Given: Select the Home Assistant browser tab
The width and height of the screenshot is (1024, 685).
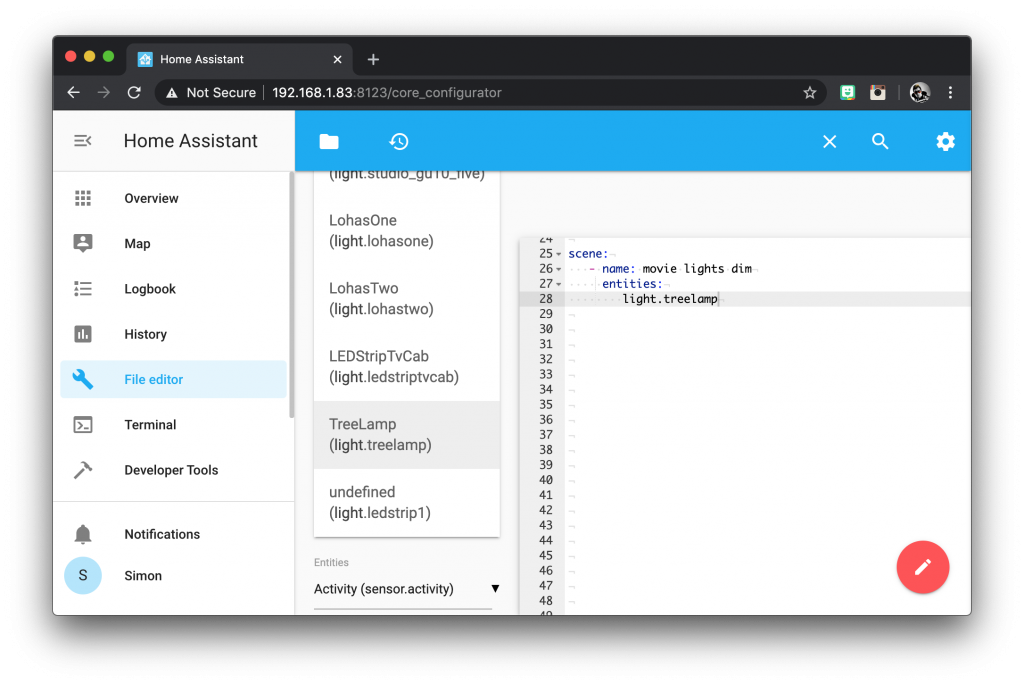Looking at the screenshot, I should click(x=240, y=59).
